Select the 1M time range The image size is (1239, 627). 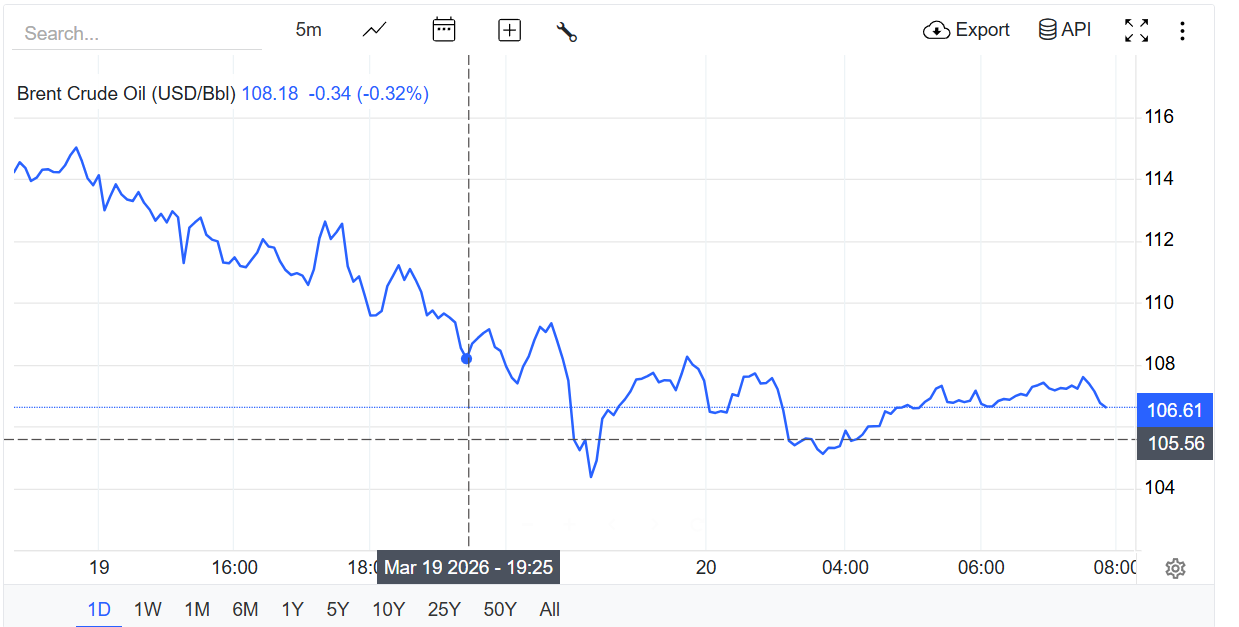coord(197,609)
